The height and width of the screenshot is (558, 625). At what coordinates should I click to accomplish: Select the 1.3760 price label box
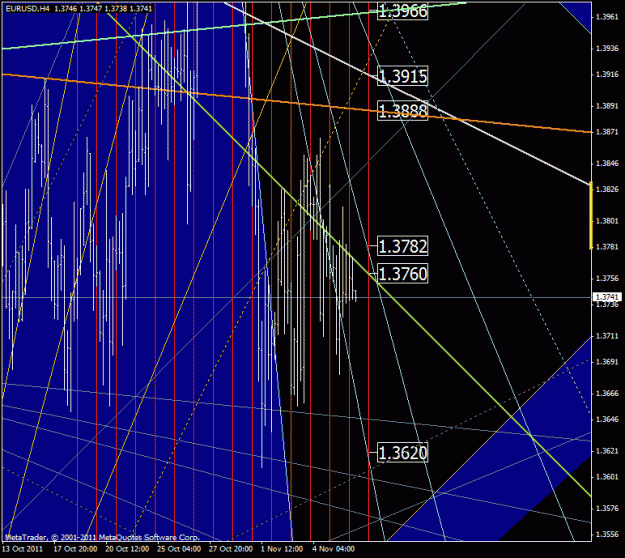coord(403,273)
